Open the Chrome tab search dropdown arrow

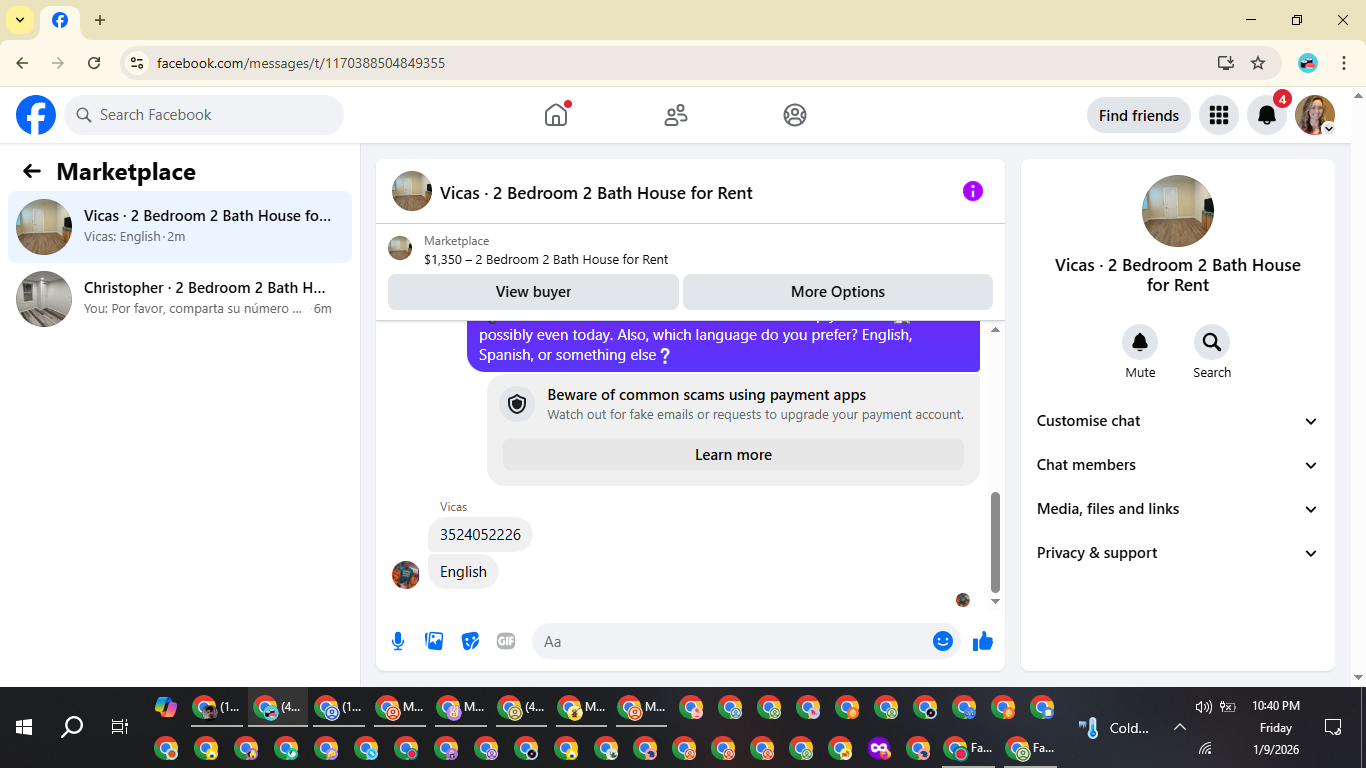tap(19, 20)
